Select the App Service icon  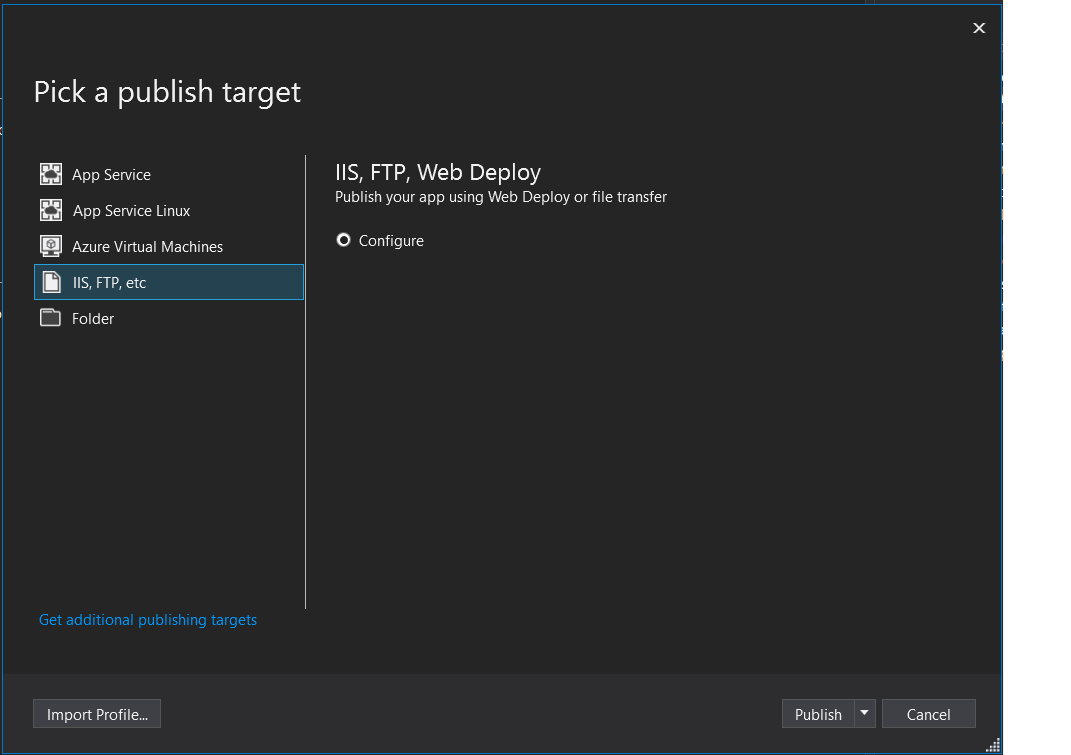[50, 174]
